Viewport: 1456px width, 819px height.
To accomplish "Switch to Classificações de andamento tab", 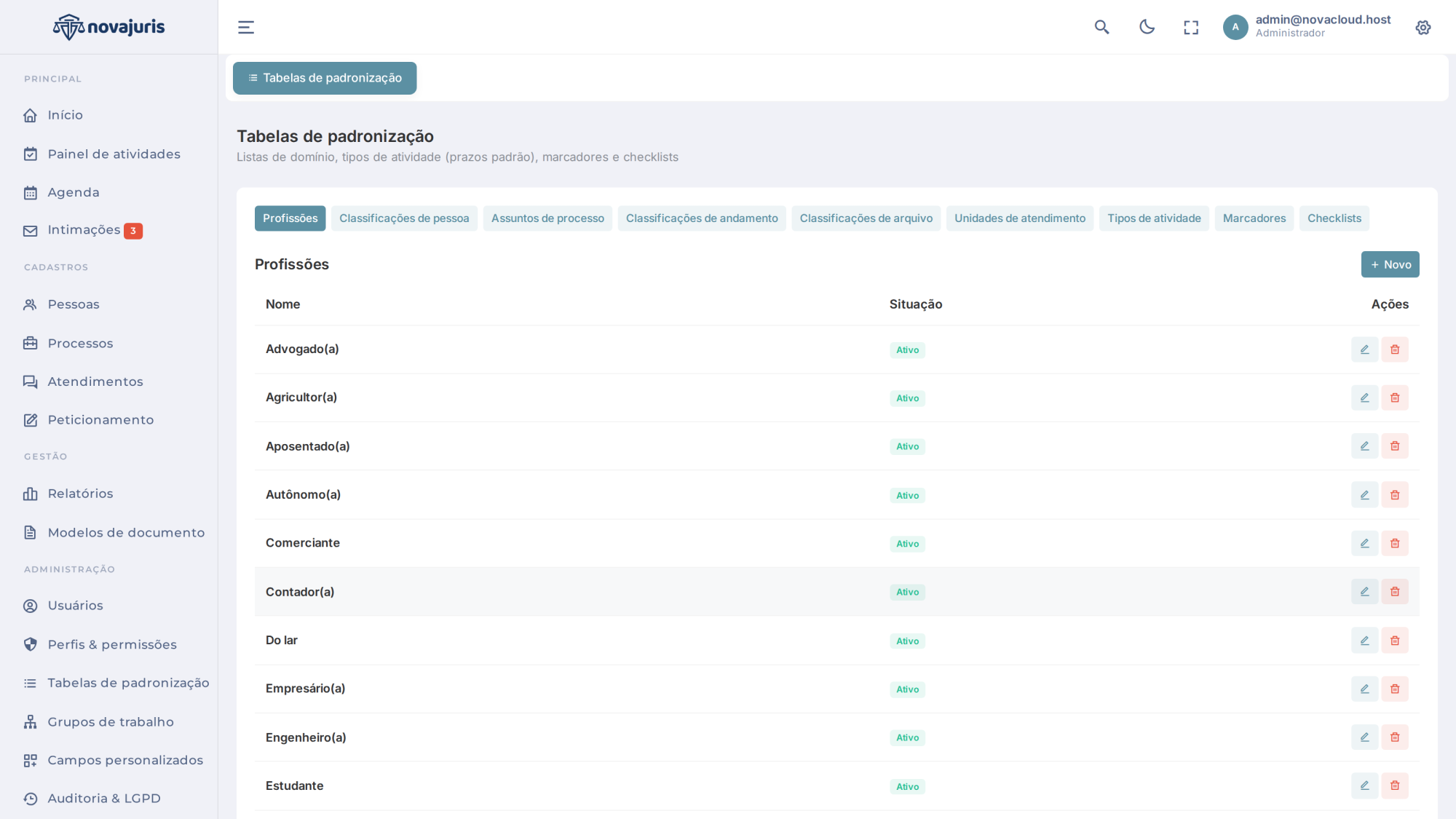I will (x=702, y=218).
